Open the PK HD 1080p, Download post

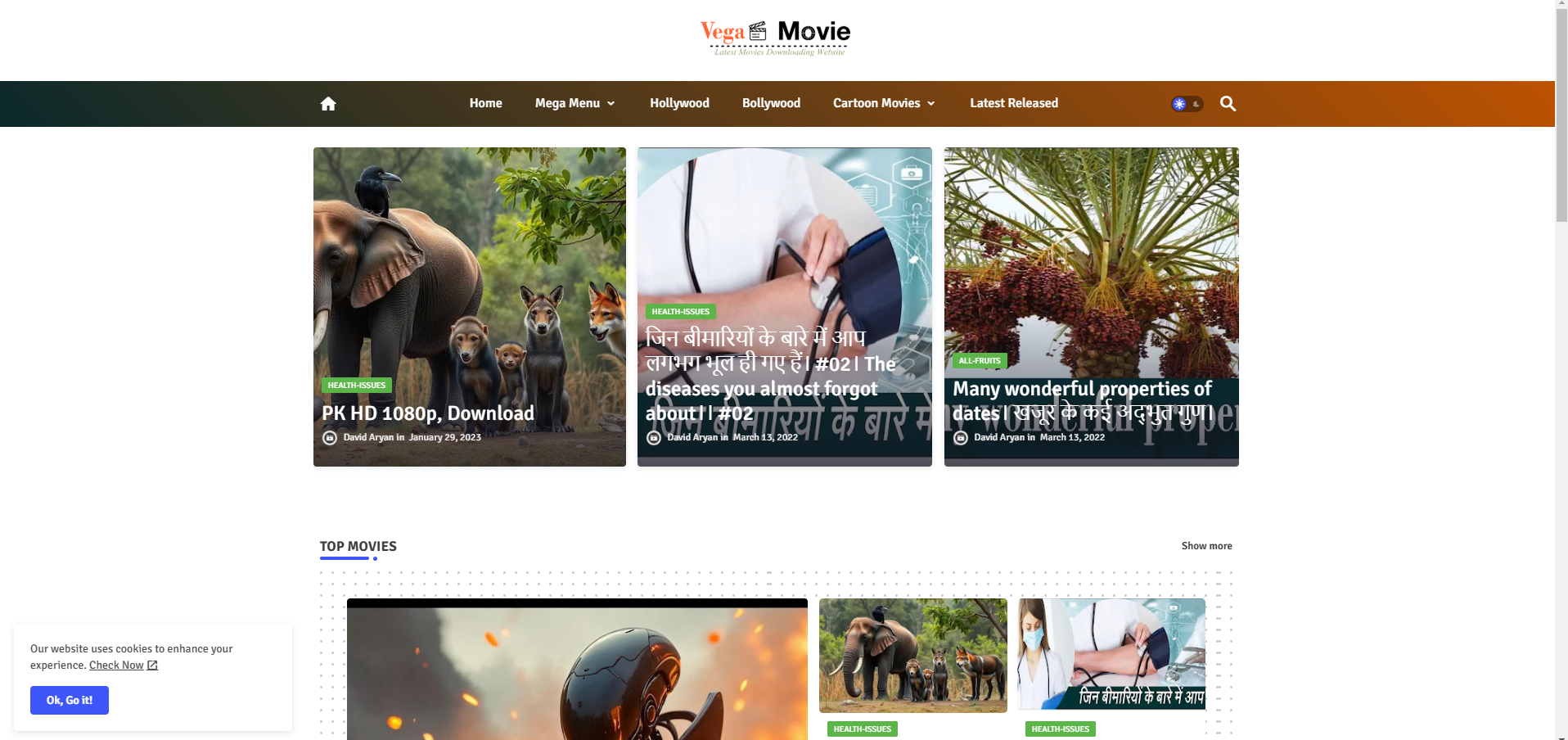click(x=427, y=413)
